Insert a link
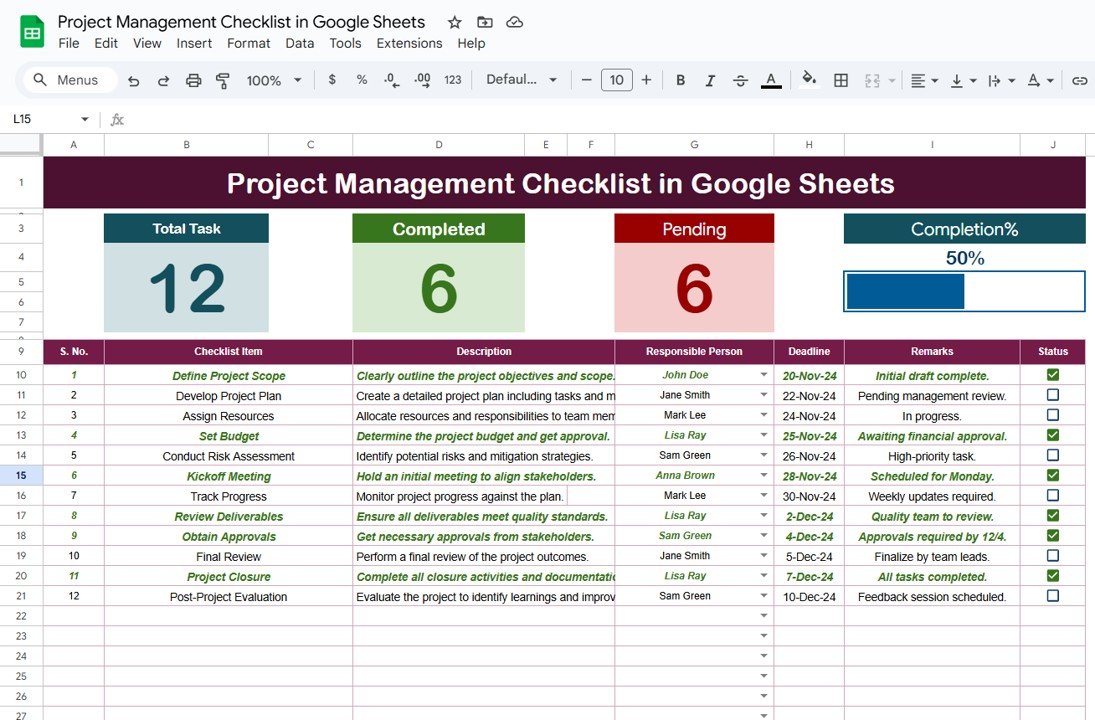This screenshot has width=1095, height=720. tap(1080, 80)
